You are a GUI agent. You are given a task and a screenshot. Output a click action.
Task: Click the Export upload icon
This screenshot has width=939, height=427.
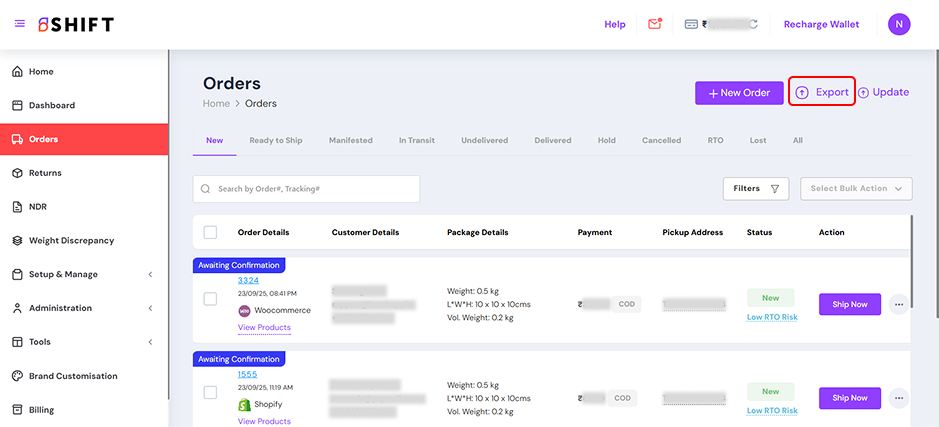pos(802,92)
